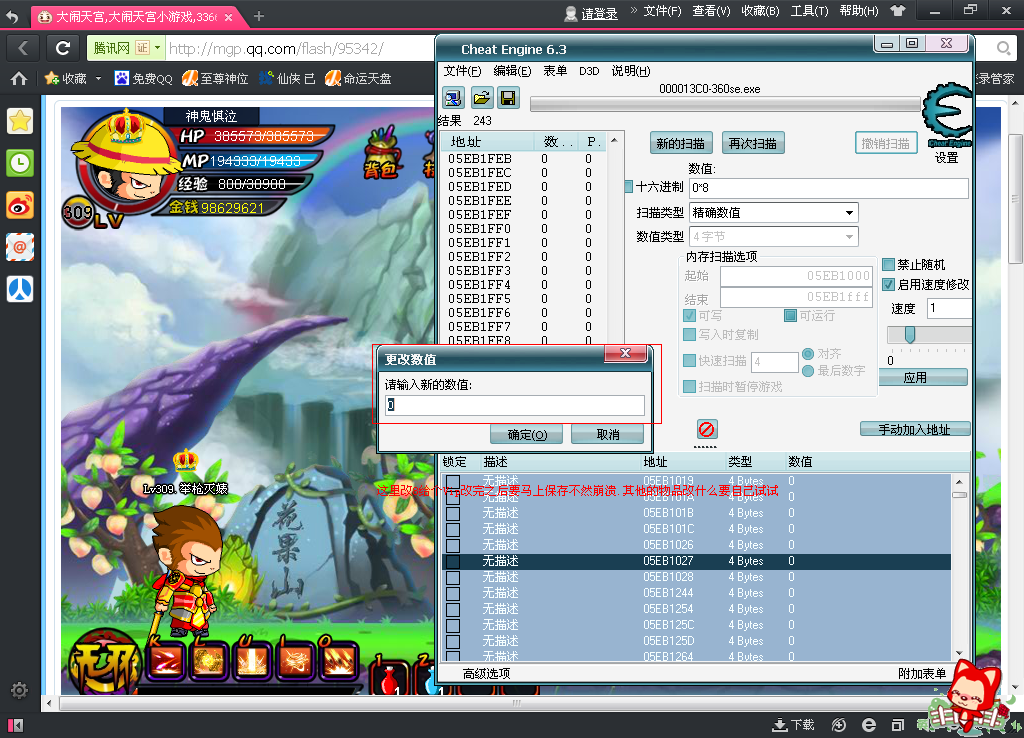Click the speed slider handle
Image resolution: width=1024 pixels, height=738 pixels.
coord(909,335)
